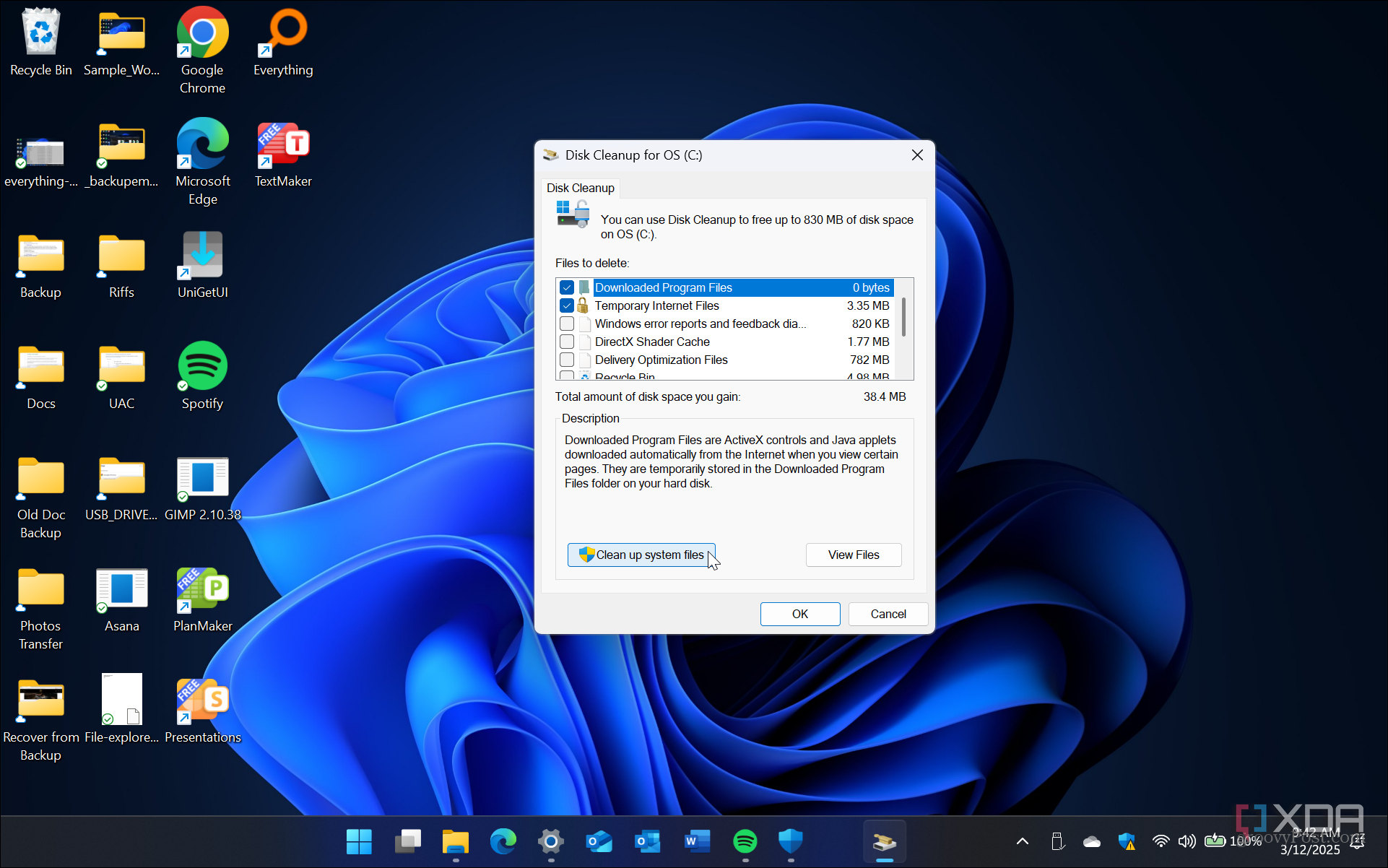
Task: Select the Recycle Bin desktop icon
Action: [41, 42]
